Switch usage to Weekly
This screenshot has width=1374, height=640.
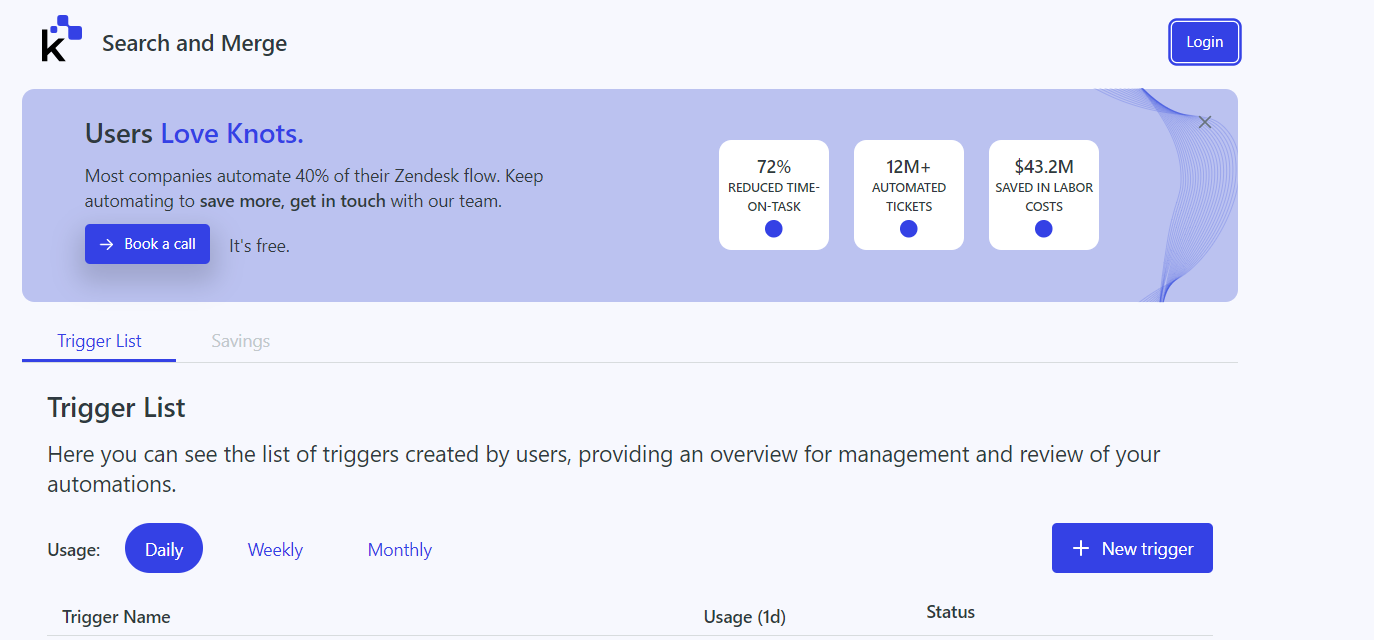(275, 549)
